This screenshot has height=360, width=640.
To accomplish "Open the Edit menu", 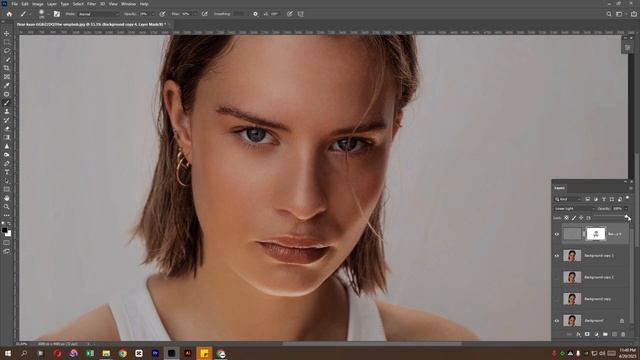I will 25,4.
